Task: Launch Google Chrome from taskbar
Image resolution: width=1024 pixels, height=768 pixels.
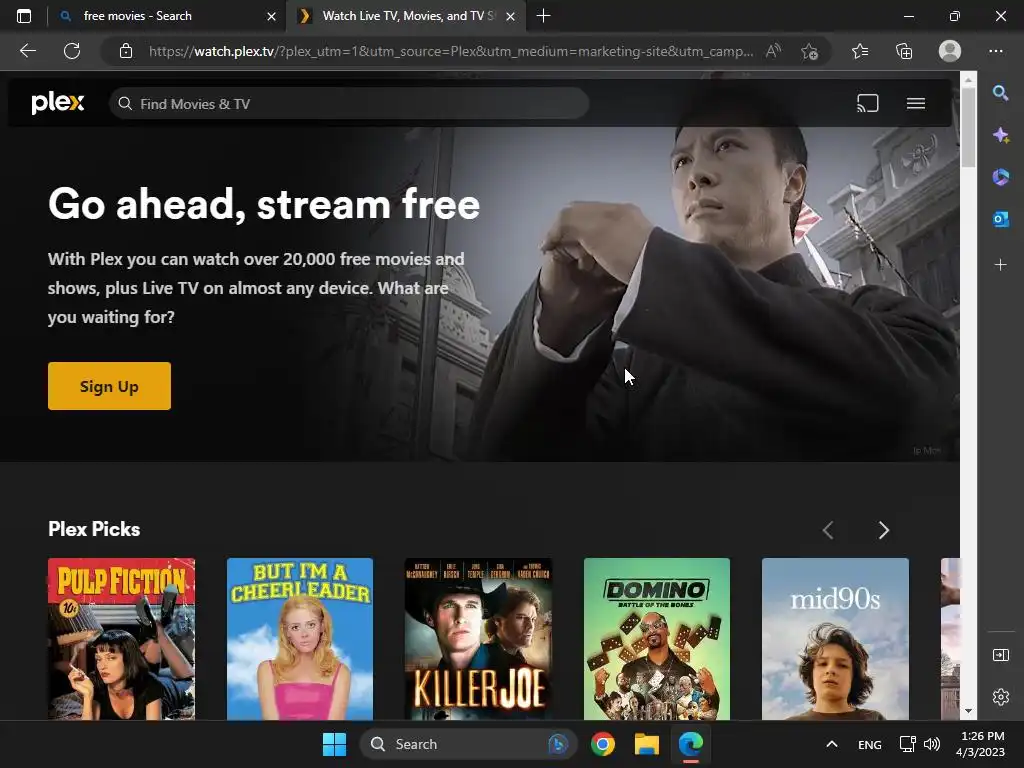Action: (x=603, y=744)
